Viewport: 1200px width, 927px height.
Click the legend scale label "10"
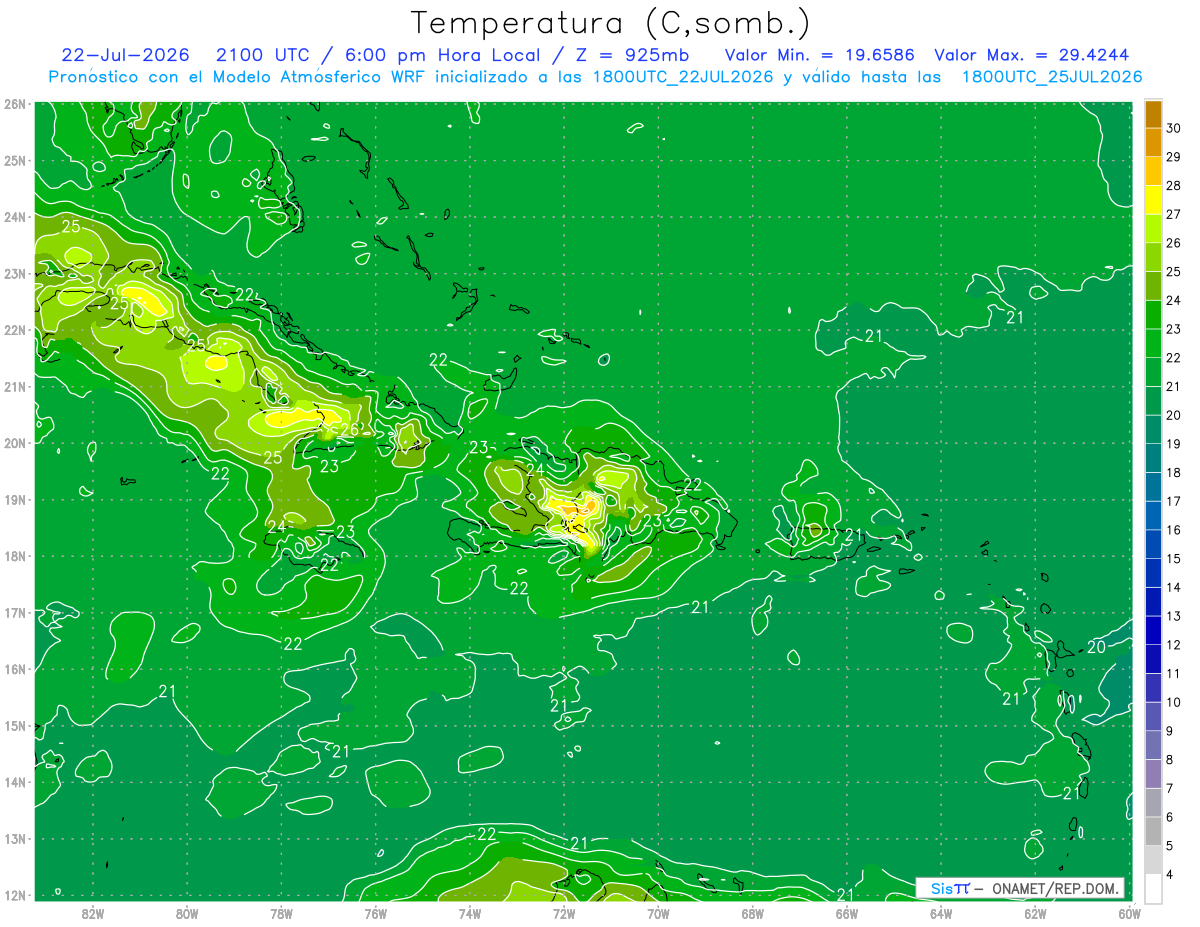pos(1174,702)
